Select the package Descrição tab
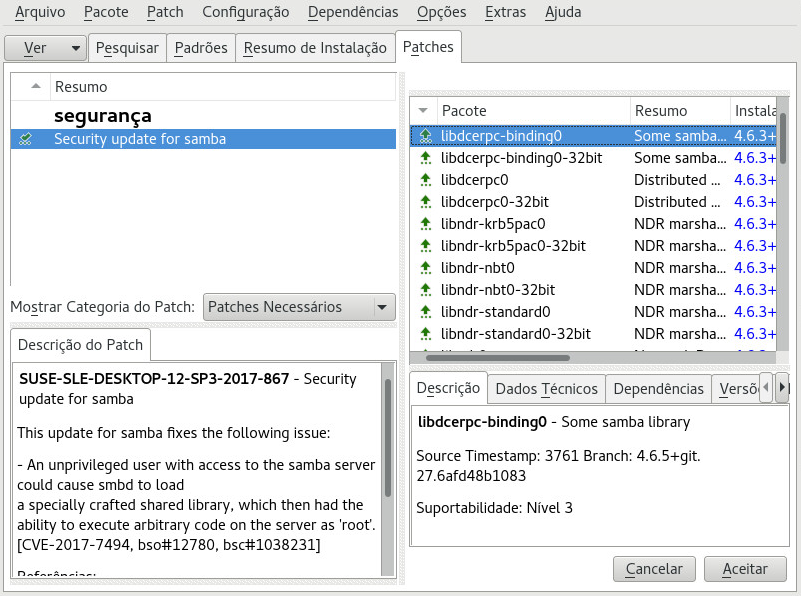 pos(449,388)
